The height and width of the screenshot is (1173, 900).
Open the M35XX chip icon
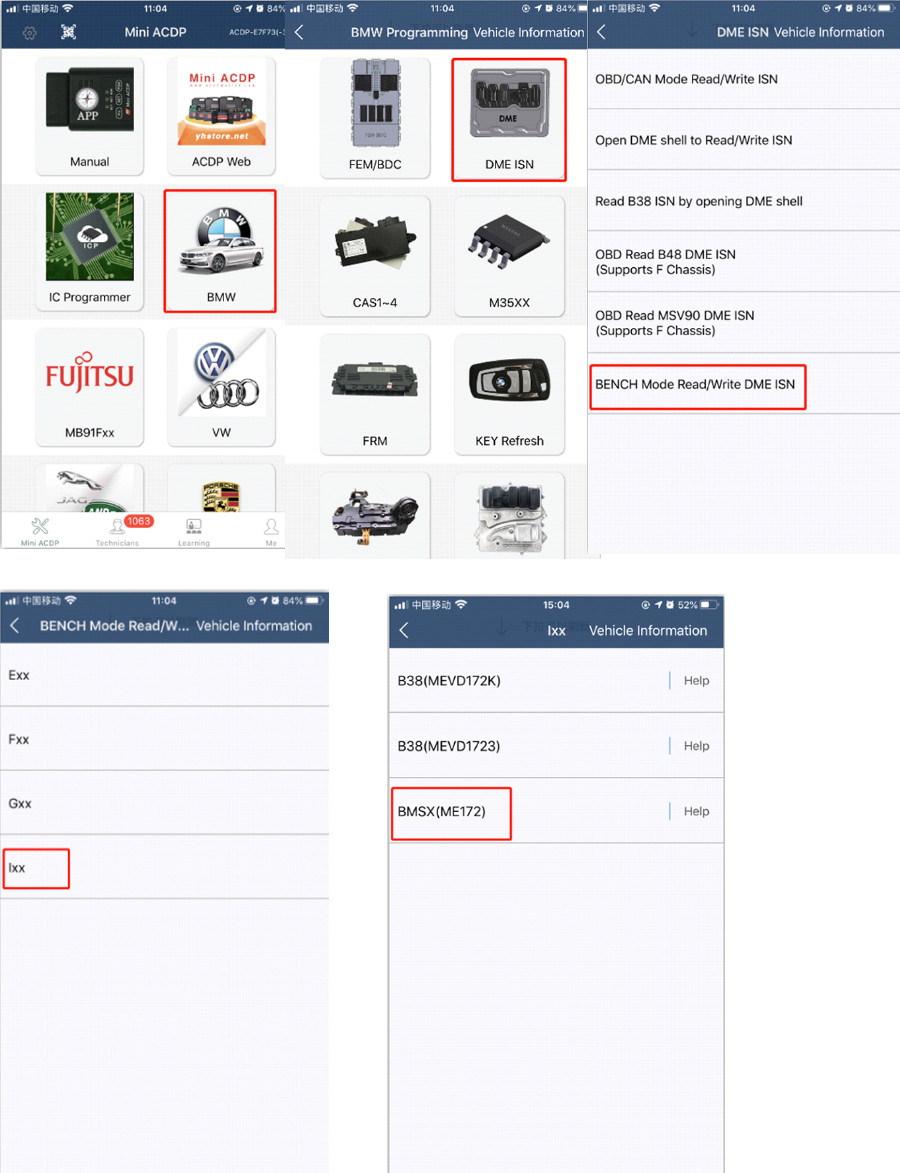coord(509,256)
